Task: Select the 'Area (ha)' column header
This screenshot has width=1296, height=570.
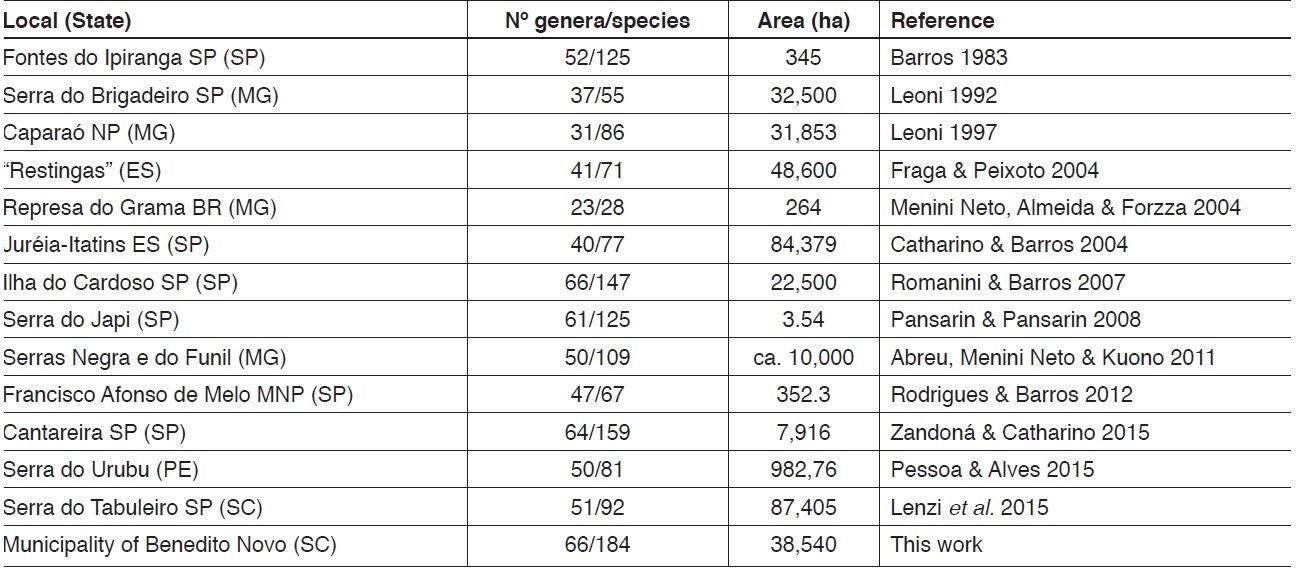Action: pos(804,20)
